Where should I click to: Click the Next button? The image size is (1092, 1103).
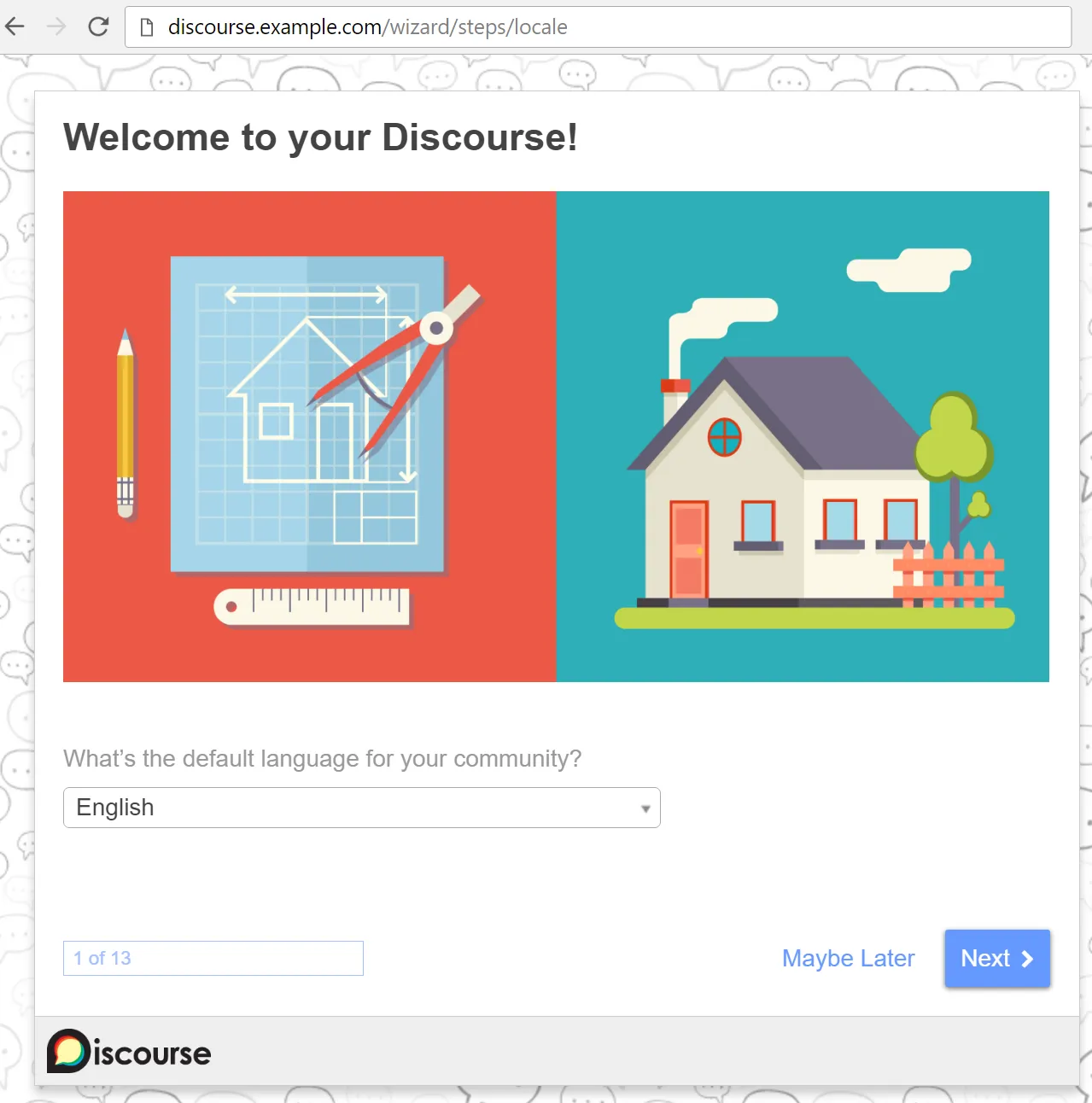tap(997, 959)
